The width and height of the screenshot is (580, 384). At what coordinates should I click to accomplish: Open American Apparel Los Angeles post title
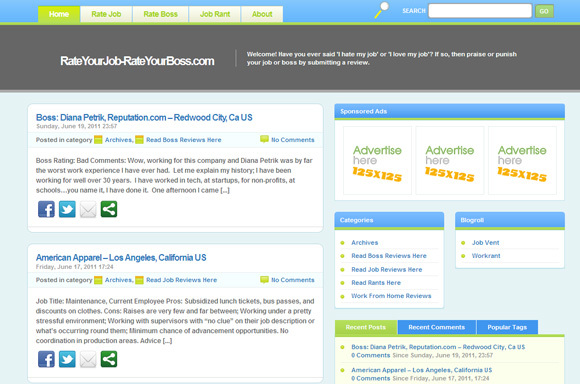click(x=121, y=257)
